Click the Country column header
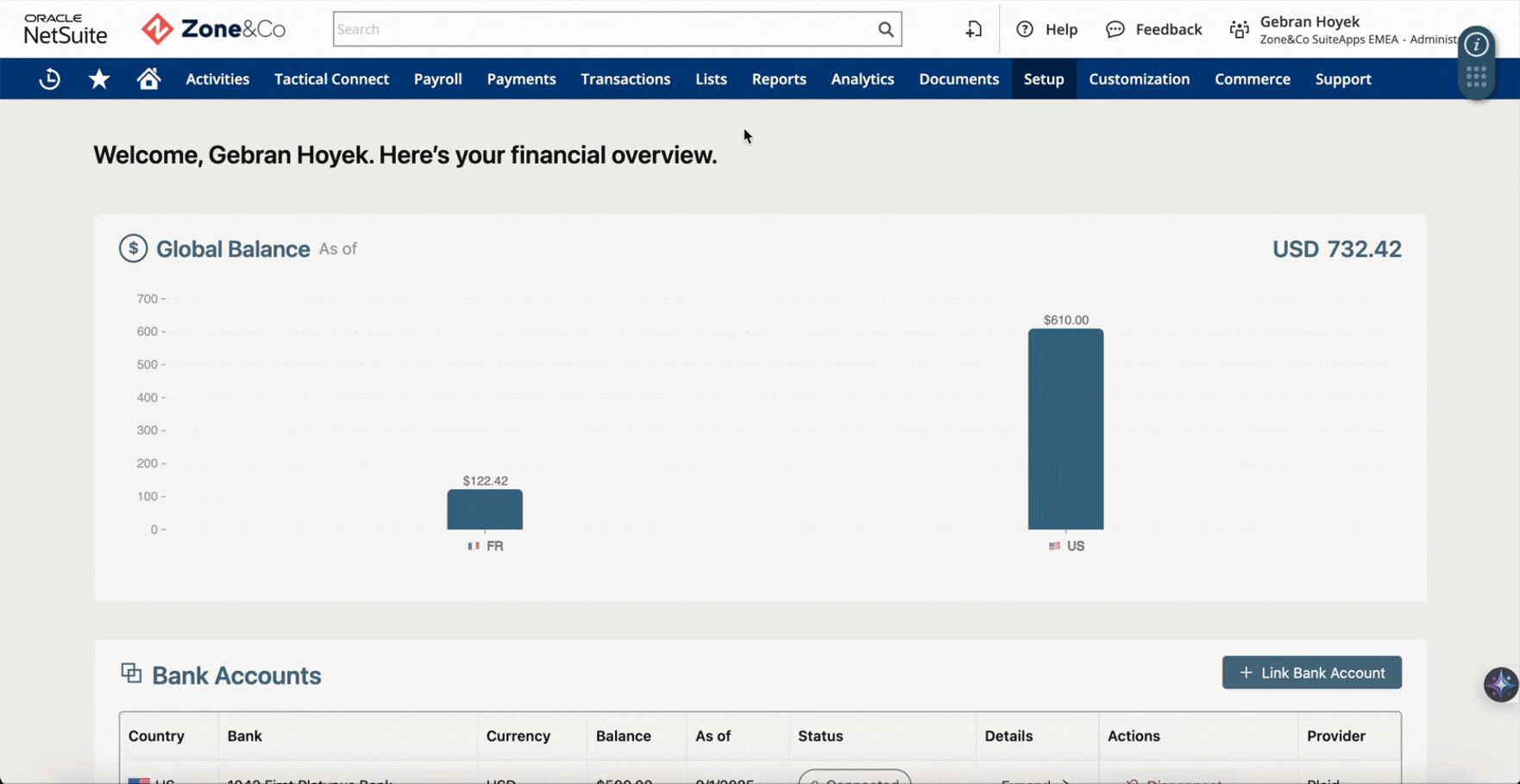 click(x=156, y=736)
